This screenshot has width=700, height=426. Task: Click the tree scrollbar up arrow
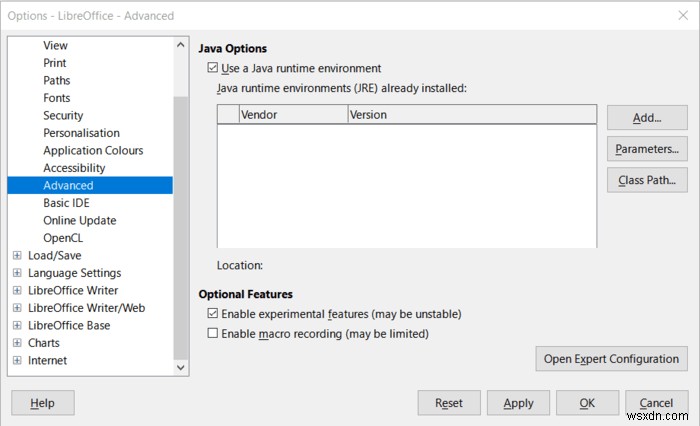[x=180, y=45]
